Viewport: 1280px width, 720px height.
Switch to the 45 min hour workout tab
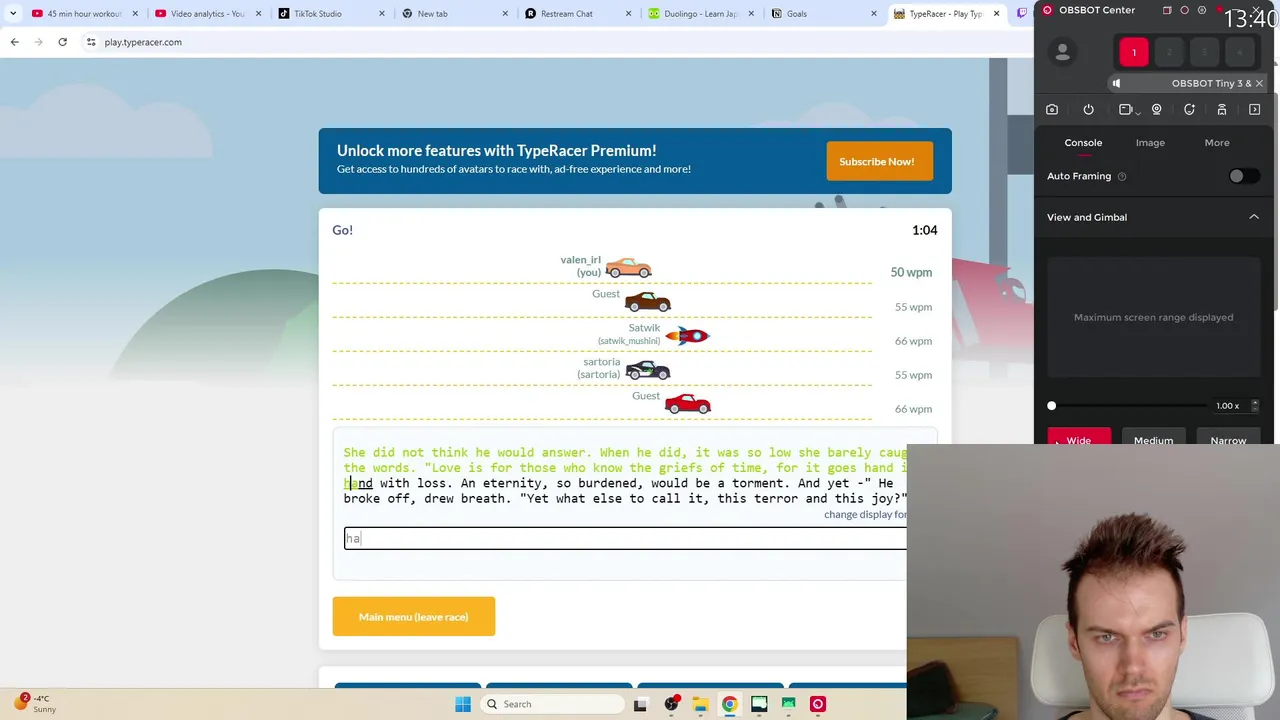(85, 14)
